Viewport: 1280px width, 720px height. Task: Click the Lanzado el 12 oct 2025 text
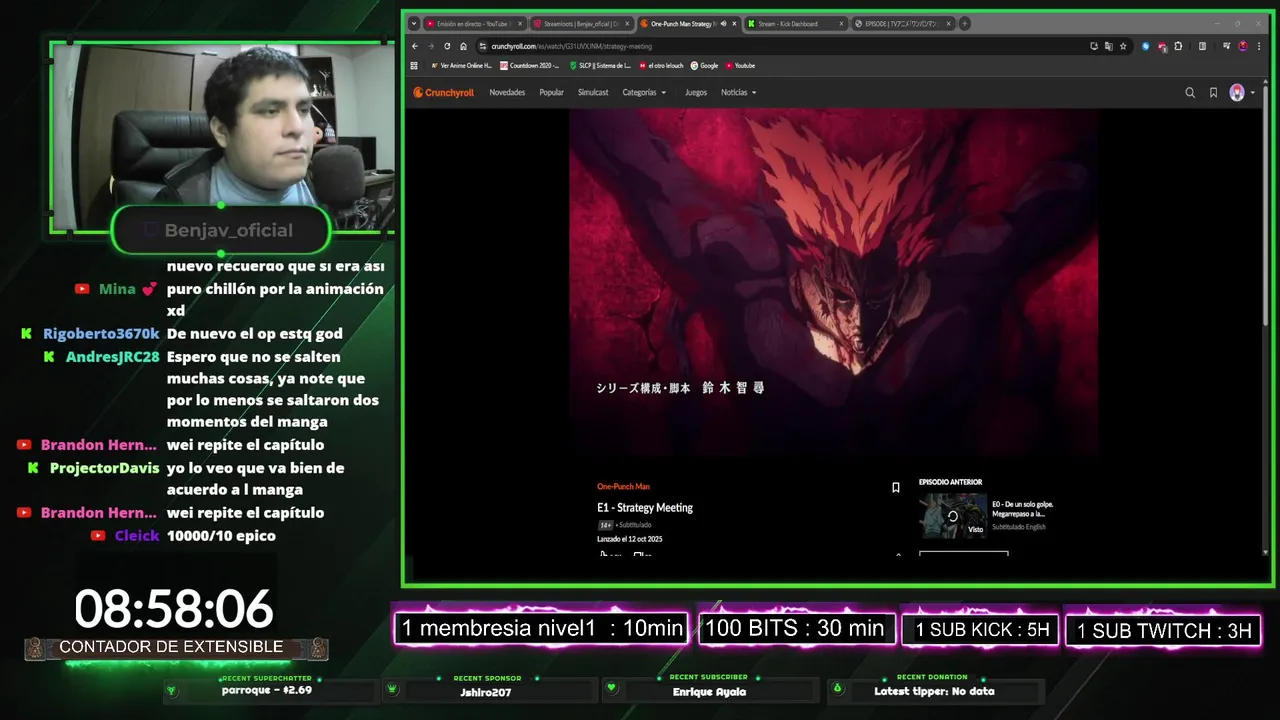630,539
